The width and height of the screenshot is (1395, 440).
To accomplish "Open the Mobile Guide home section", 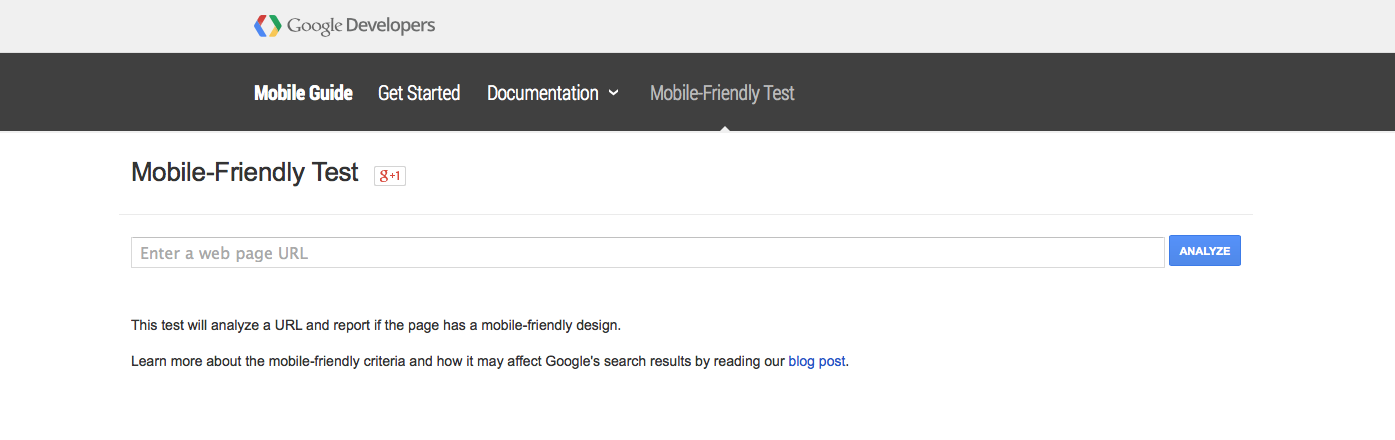I will pyautogui.click(x=303, y=93).
